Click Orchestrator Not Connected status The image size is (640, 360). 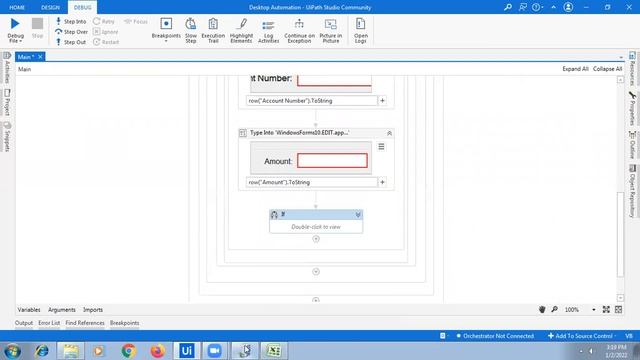495,336
